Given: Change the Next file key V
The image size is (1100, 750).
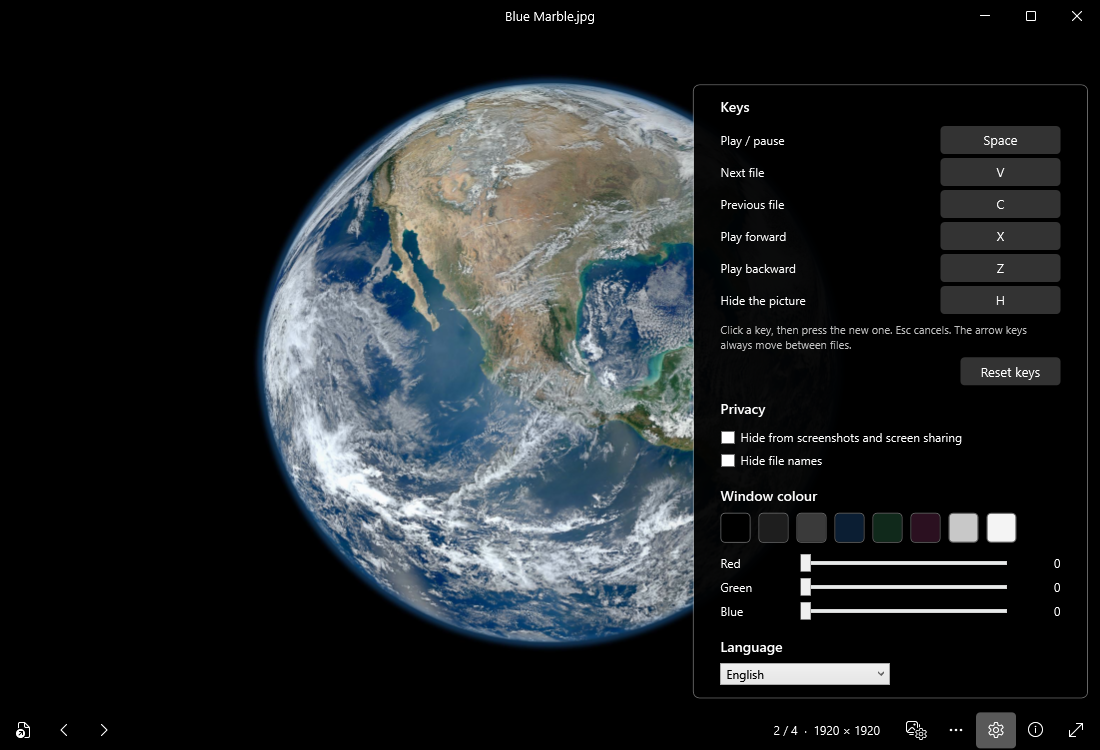Looking at the screenshot, I should (x=1000, y=173).
